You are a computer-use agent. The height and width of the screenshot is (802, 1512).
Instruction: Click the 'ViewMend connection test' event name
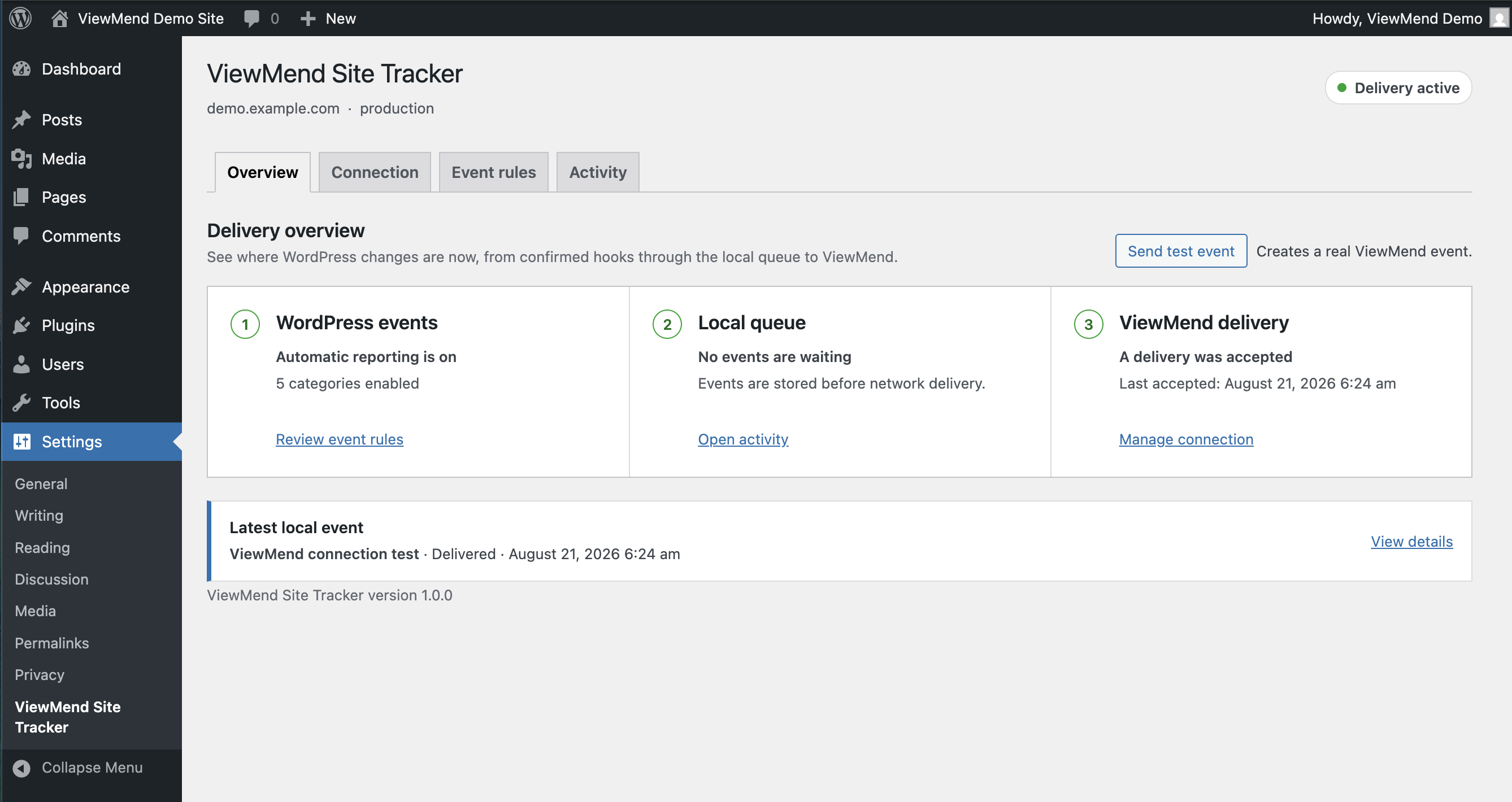[x=324, y=554]
